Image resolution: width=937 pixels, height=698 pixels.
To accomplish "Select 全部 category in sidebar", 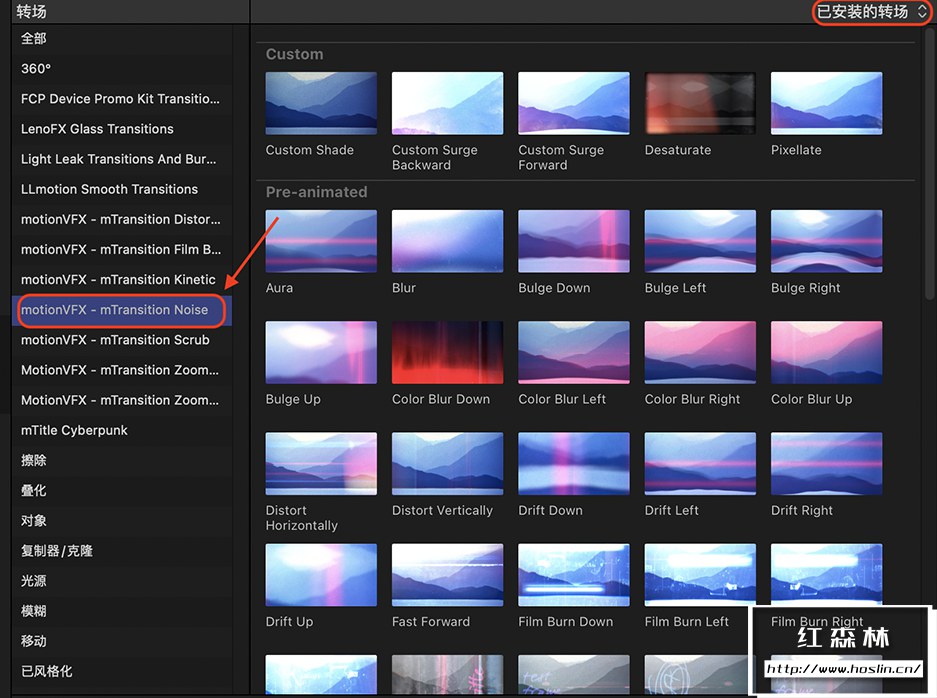I will coord(34,38).
